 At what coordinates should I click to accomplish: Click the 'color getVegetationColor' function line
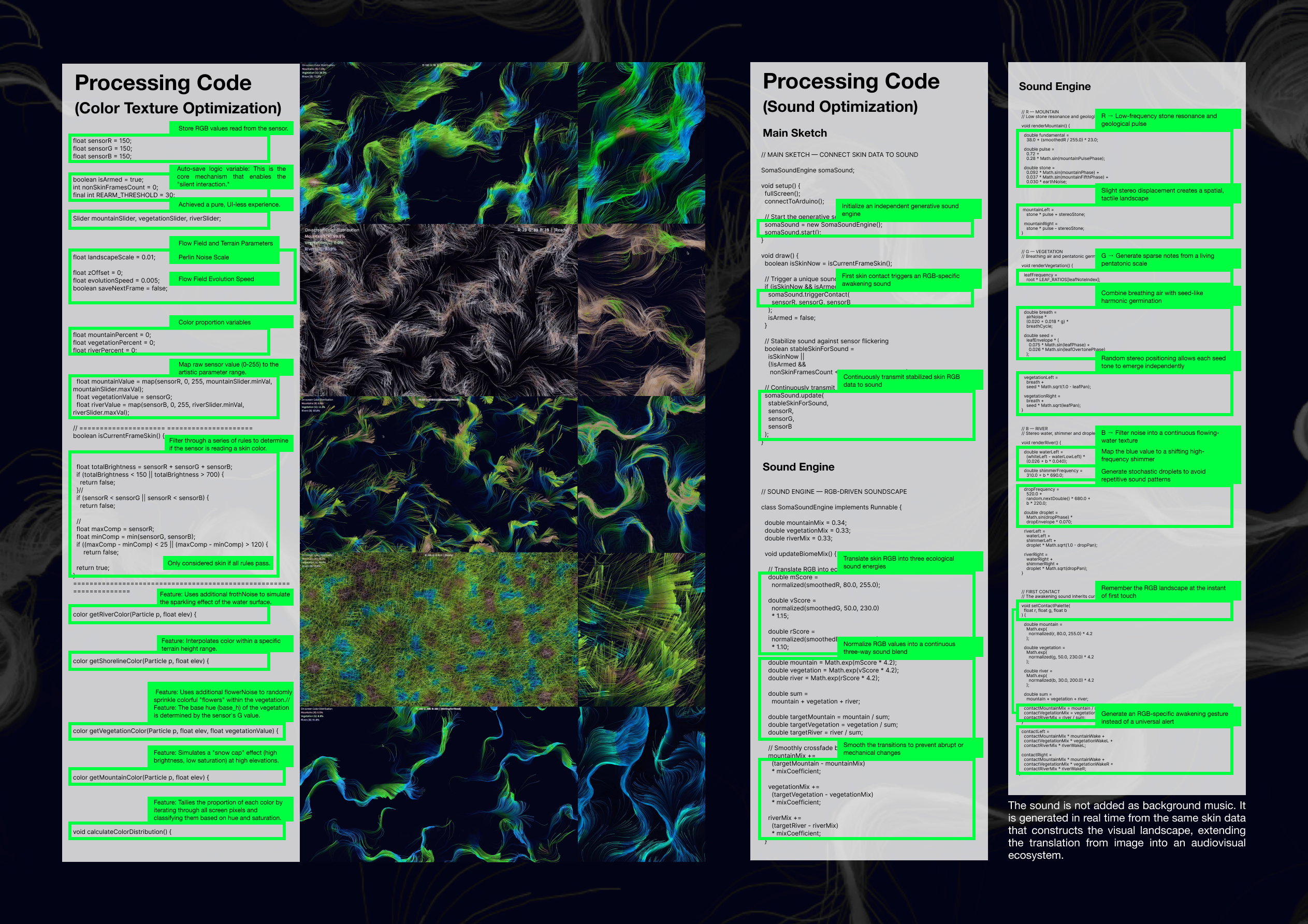click(x=176, y=731)
